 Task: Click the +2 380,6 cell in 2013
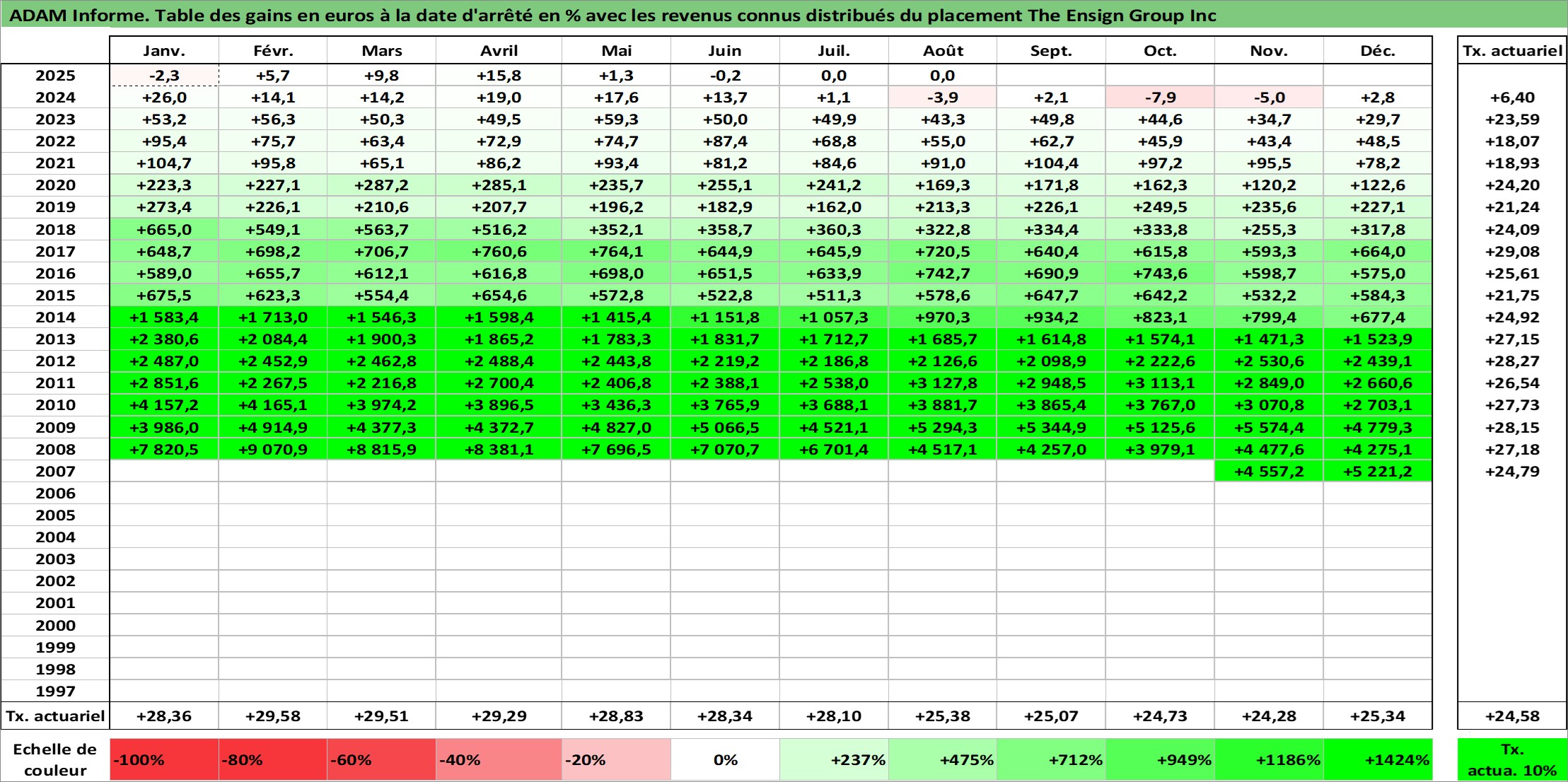pos(164,339)
